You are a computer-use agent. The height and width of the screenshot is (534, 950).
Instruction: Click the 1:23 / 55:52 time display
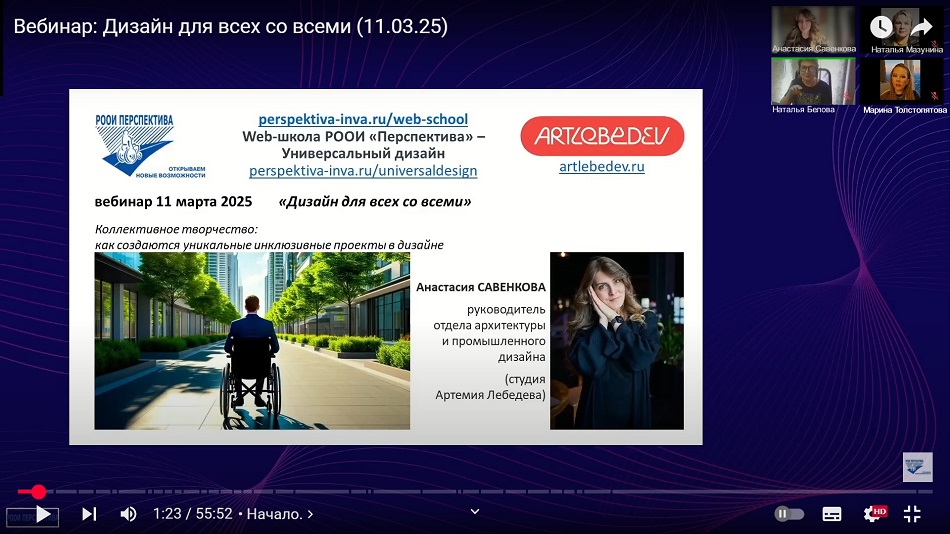[x=192, y=514]
